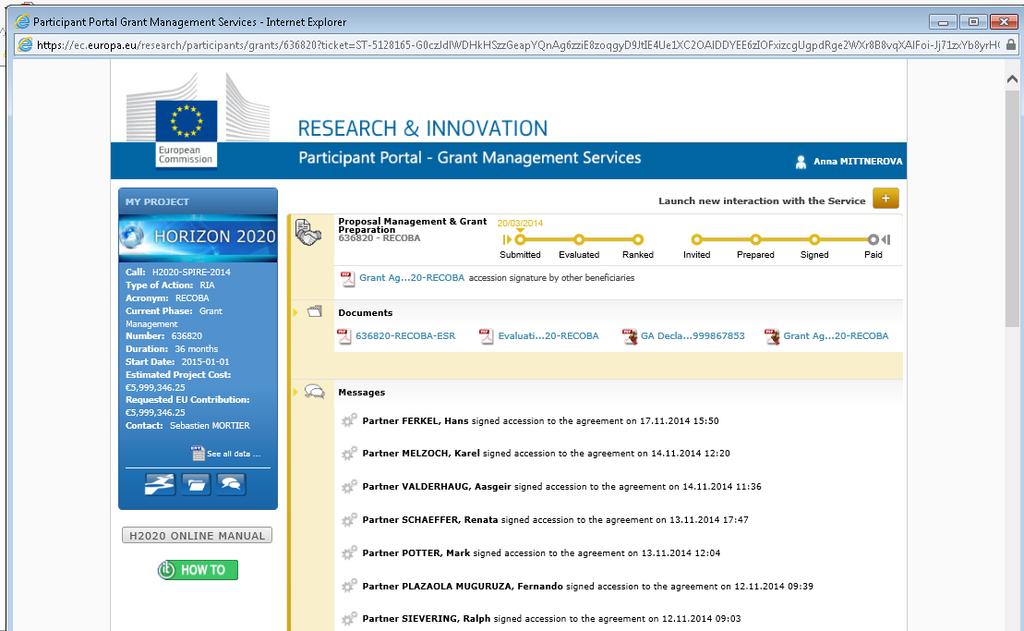Click the PDF icon in the accession signature row
This screenshot has height=631, width=1024.
pos(347,279)
